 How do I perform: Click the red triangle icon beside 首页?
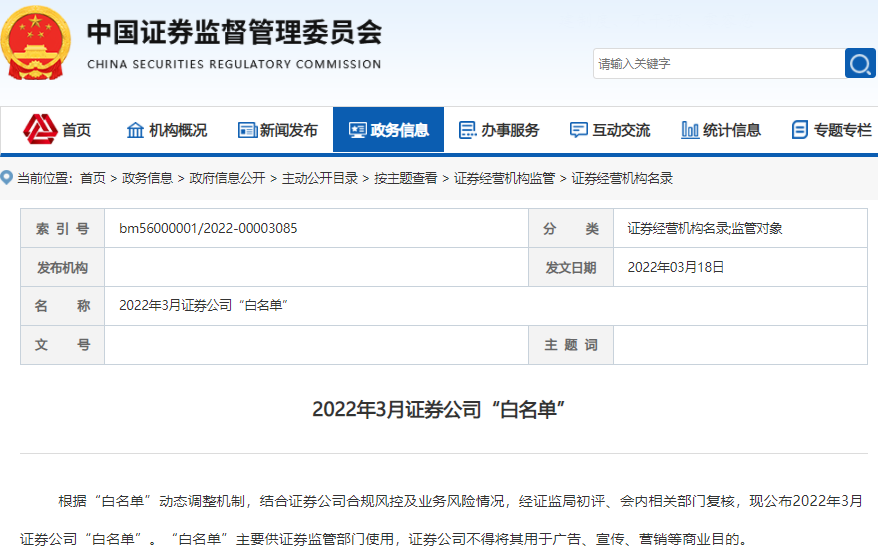point(40,129)
